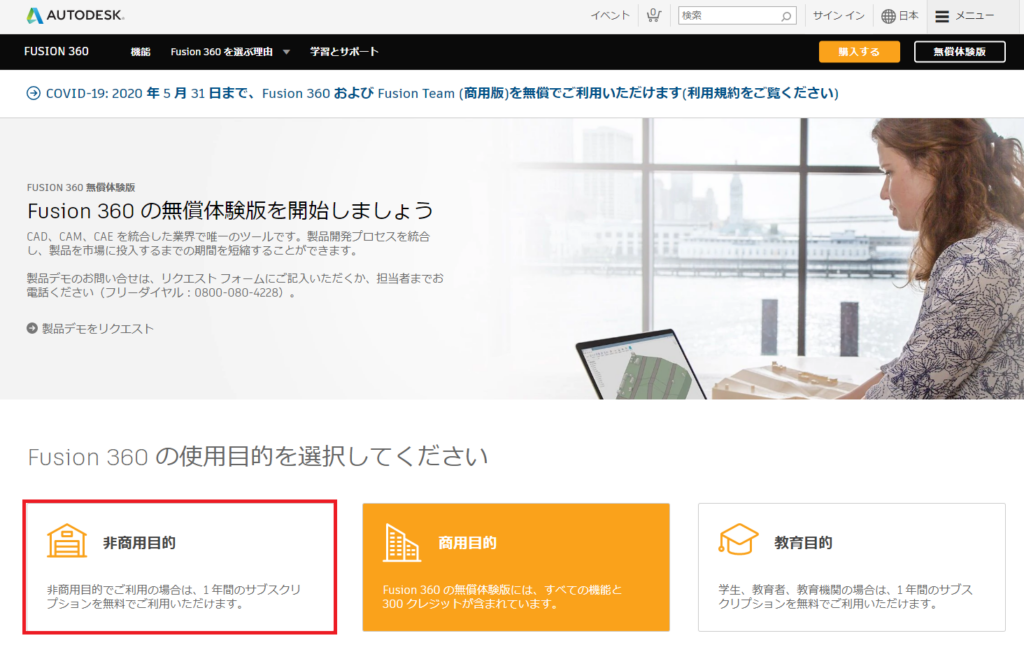Open 学習とサポート menu item
The image size is (1024, 652).
344,52
